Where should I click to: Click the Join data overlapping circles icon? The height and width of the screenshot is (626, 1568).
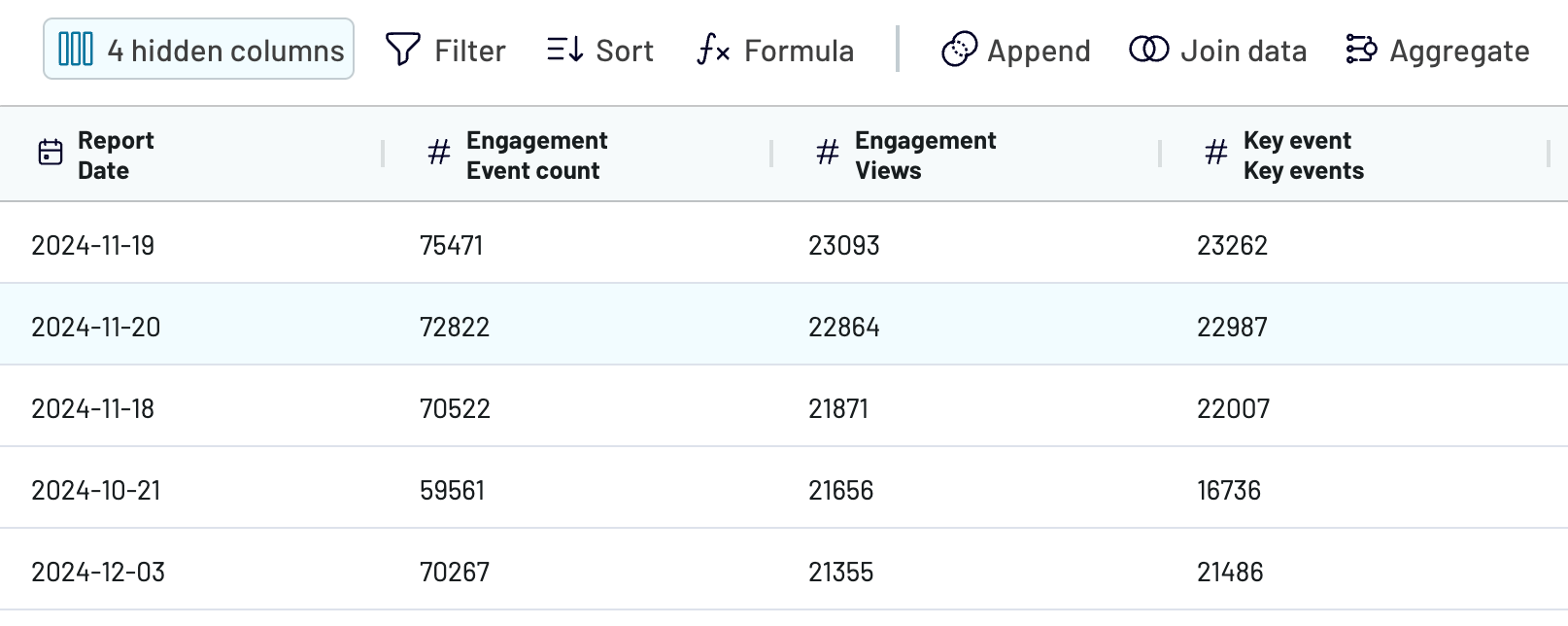coord(1149,49)
